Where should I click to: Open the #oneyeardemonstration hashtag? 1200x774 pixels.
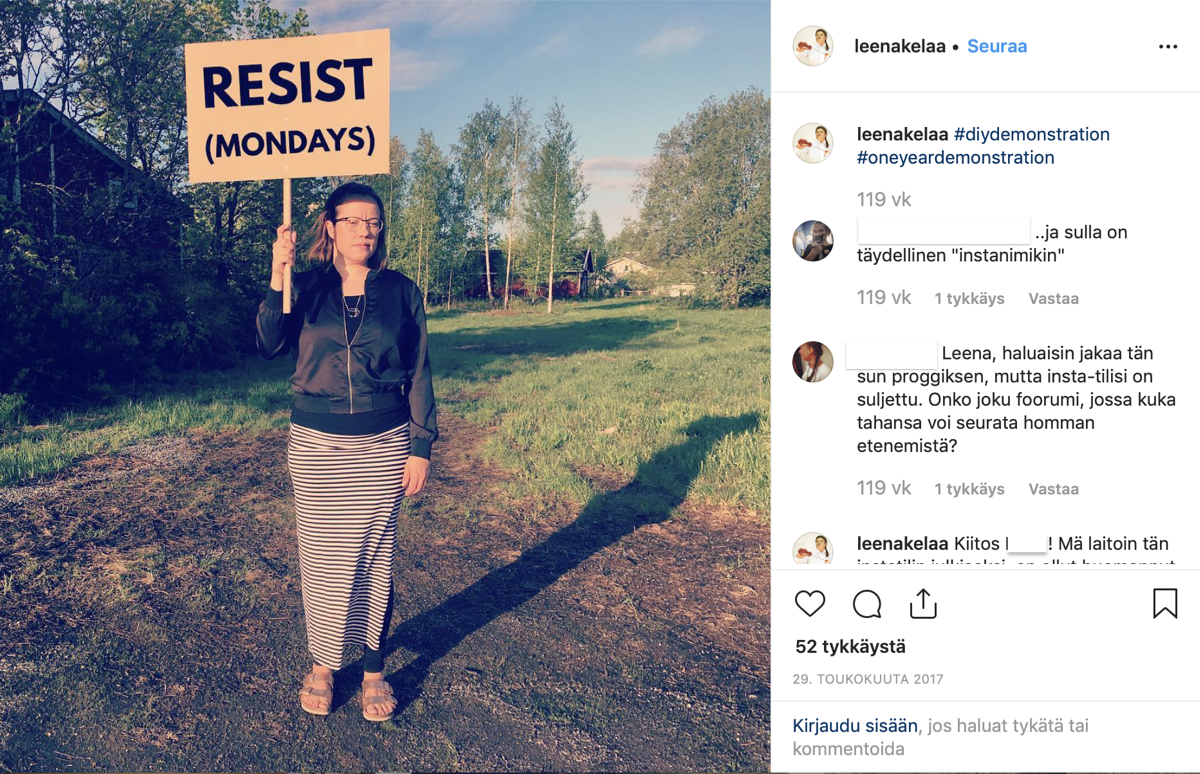point(956,157)
